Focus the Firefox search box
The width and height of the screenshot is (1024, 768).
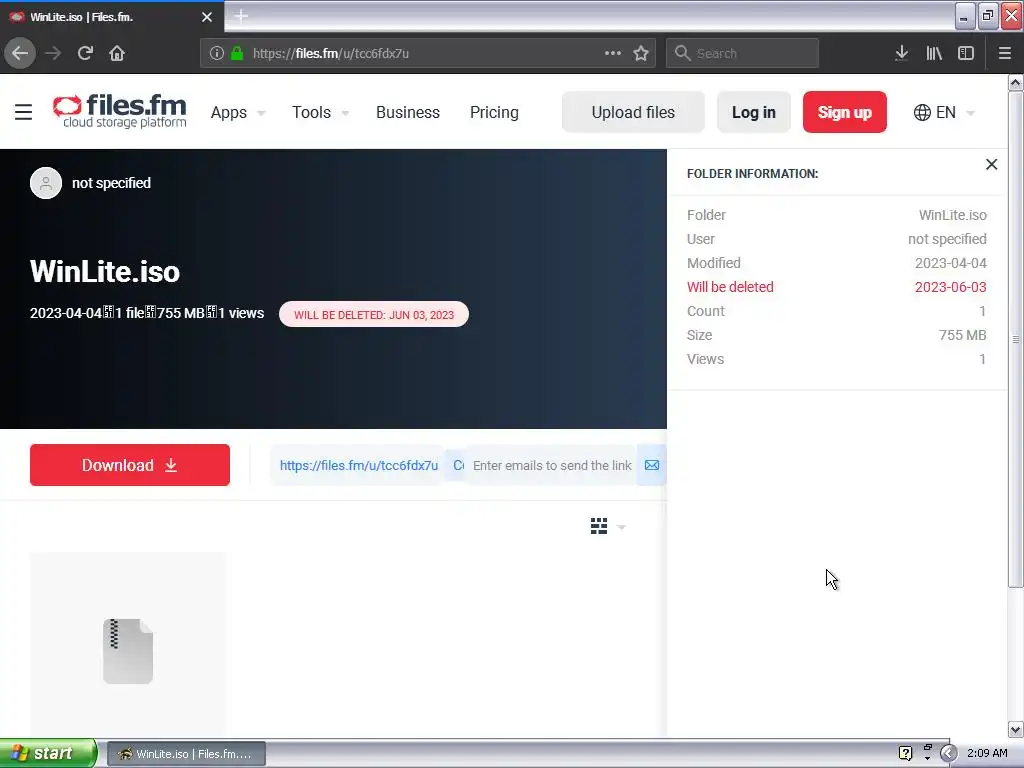coord(742,53)
